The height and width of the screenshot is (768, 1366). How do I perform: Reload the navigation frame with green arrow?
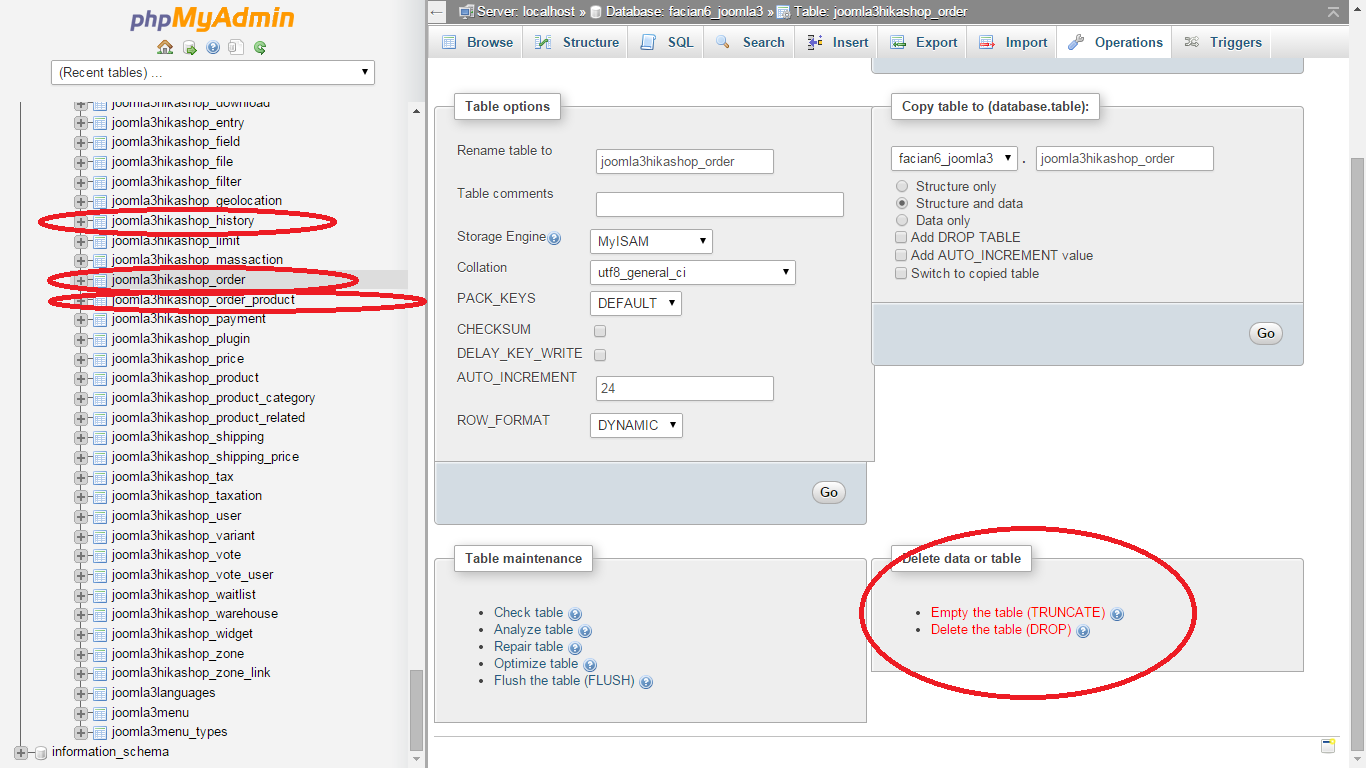pos(260,47)
